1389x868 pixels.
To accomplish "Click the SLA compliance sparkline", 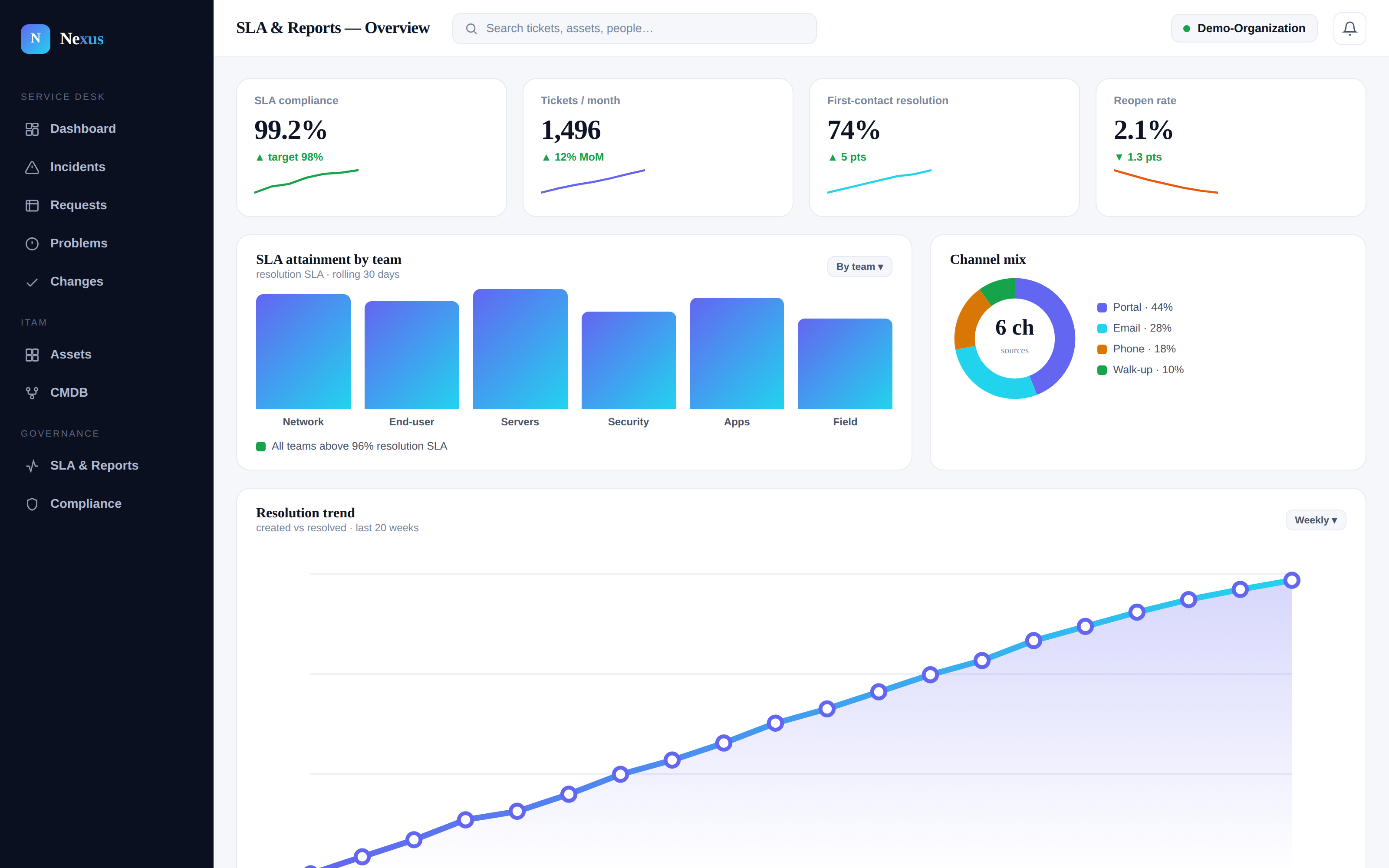I will pyautogui.click(x=306, y=181).
